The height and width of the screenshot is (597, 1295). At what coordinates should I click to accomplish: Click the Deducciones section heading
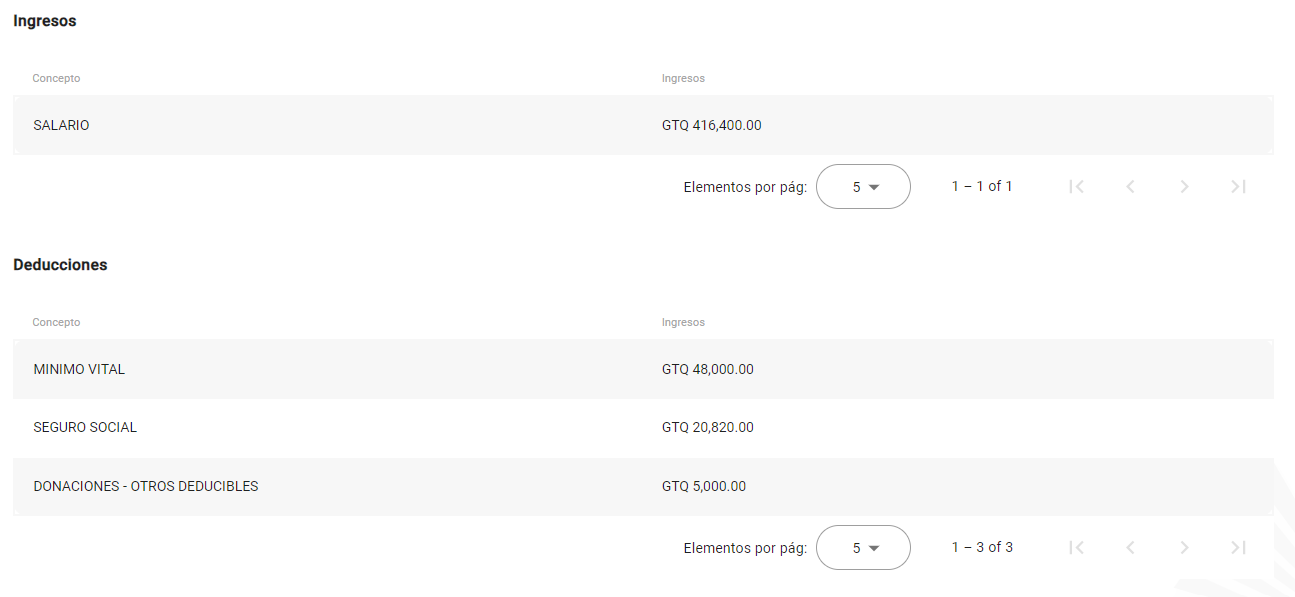60,264
